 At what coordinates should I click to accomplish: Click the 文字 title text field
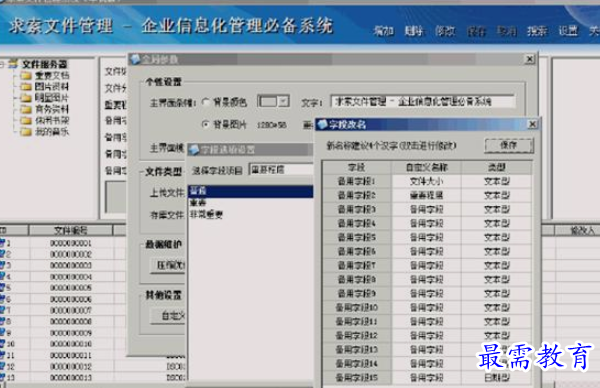pyautogui.click(x=422, y=101)
